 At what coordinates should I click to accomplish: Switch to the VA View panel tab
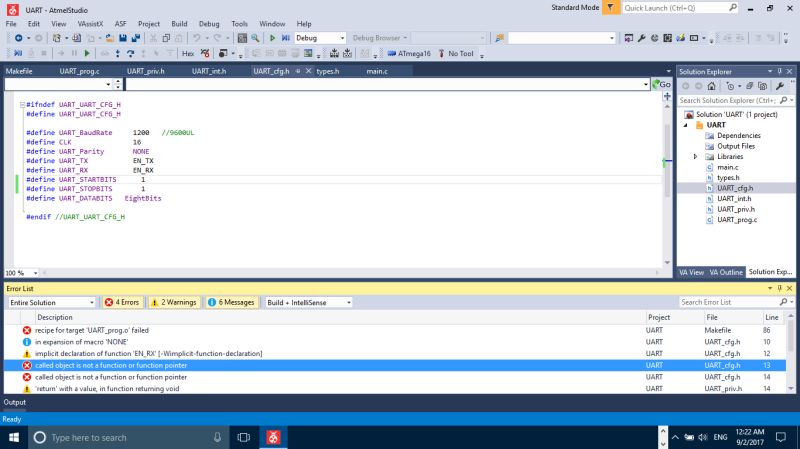coord(691,272)
